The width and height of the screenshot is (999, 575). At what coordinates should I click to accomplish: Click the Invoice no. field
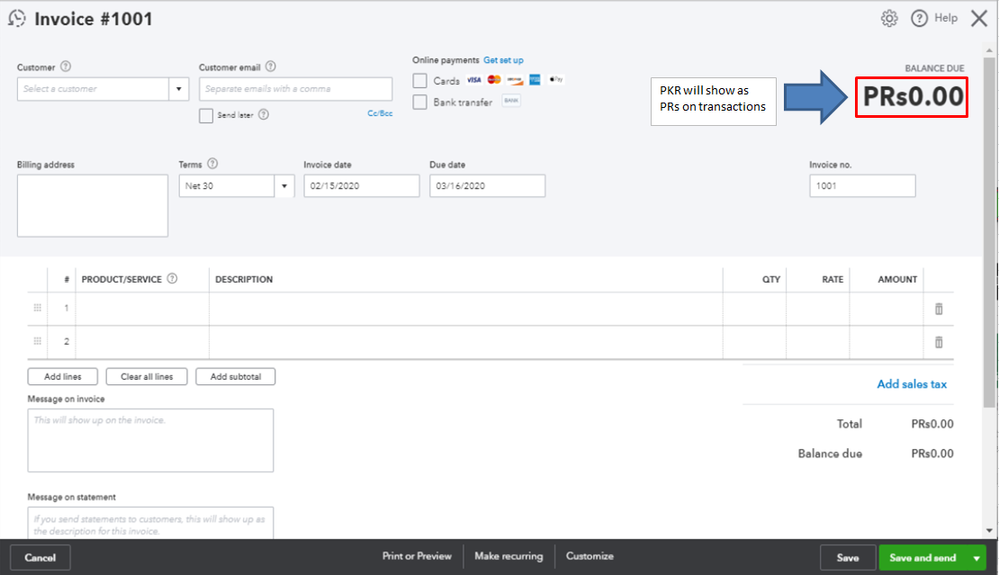coord(862,186)
